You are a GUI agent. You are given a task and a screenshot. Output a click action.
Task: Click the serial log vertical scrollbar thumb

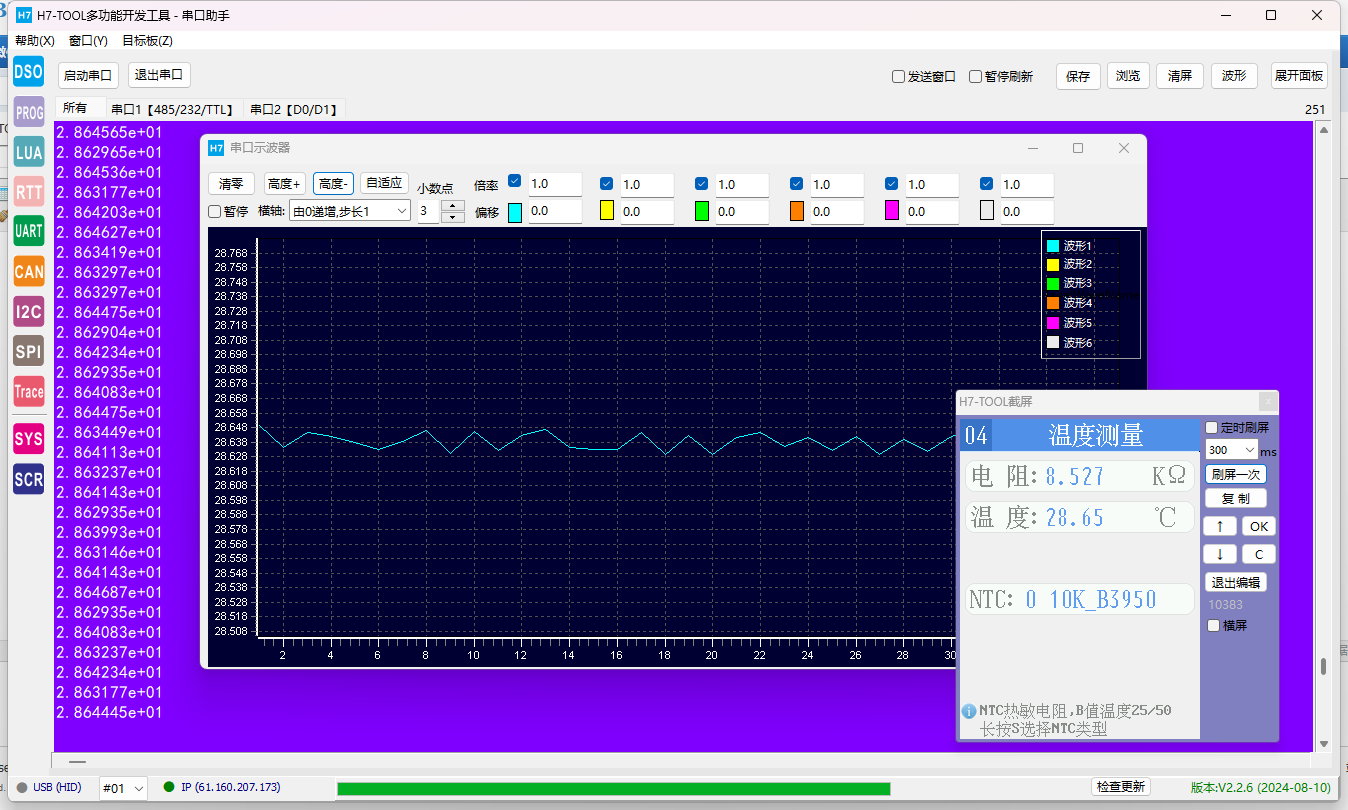(x=1324, y=667)
